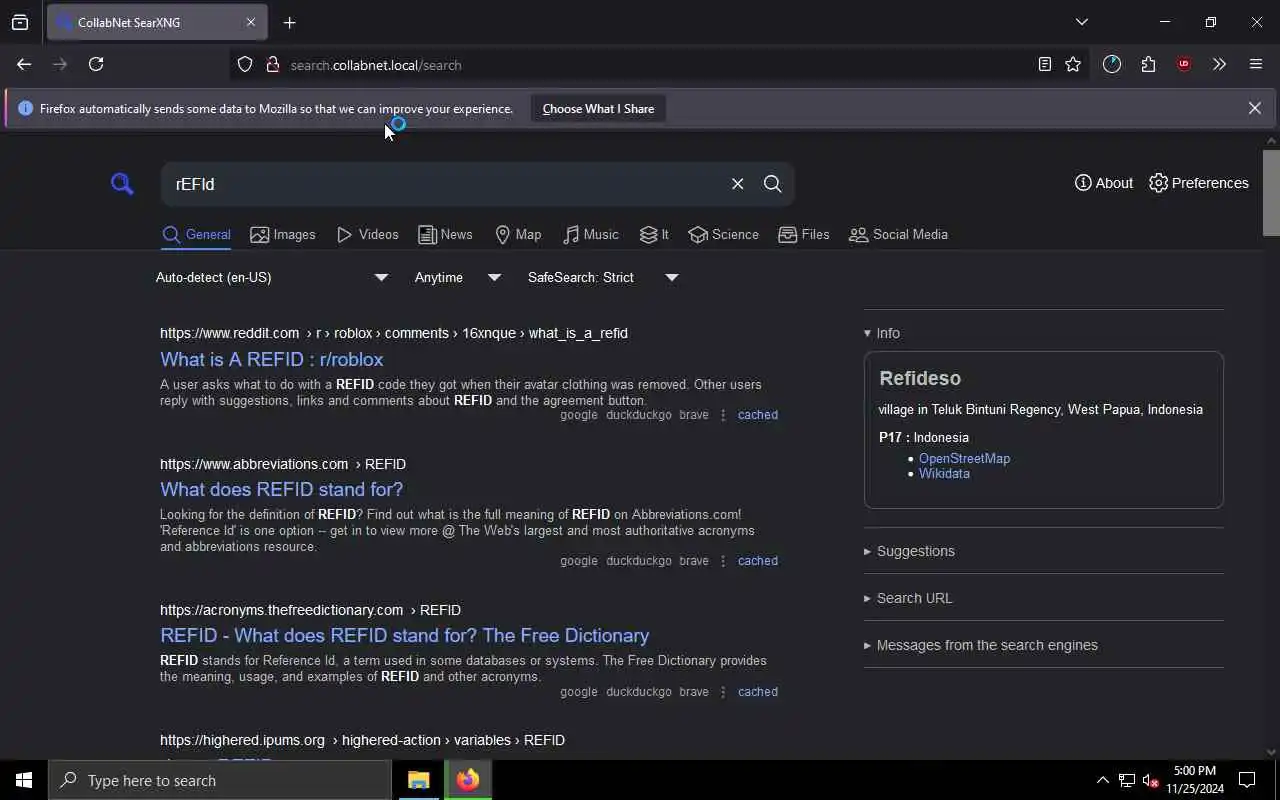Open recent browsing Firefox View icon
This screenshot has width=1280, height=800.
point(20,22)
